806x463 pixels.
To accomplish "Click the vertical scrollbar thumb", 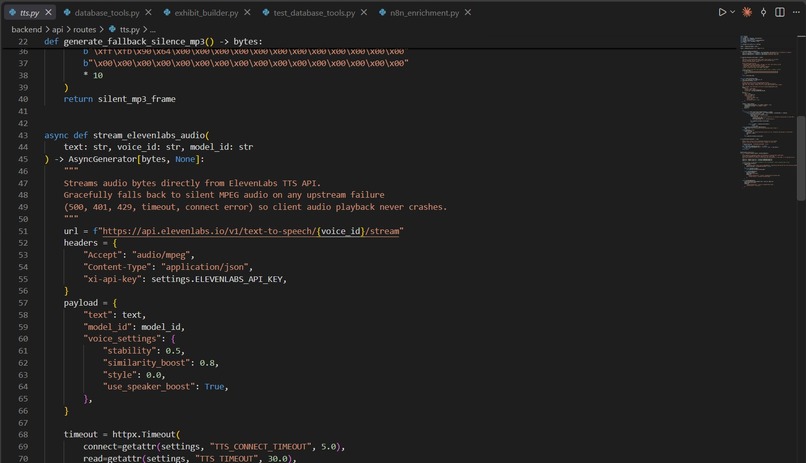I will 801,158.
